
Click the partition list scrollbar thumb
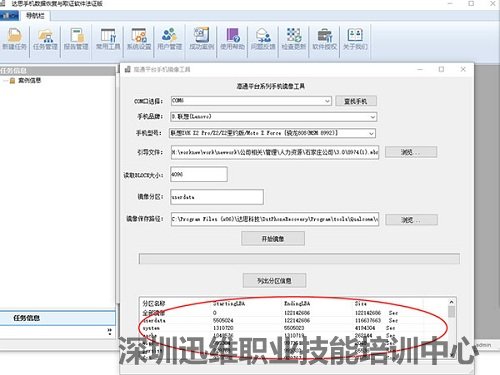[x=451, y=312]
